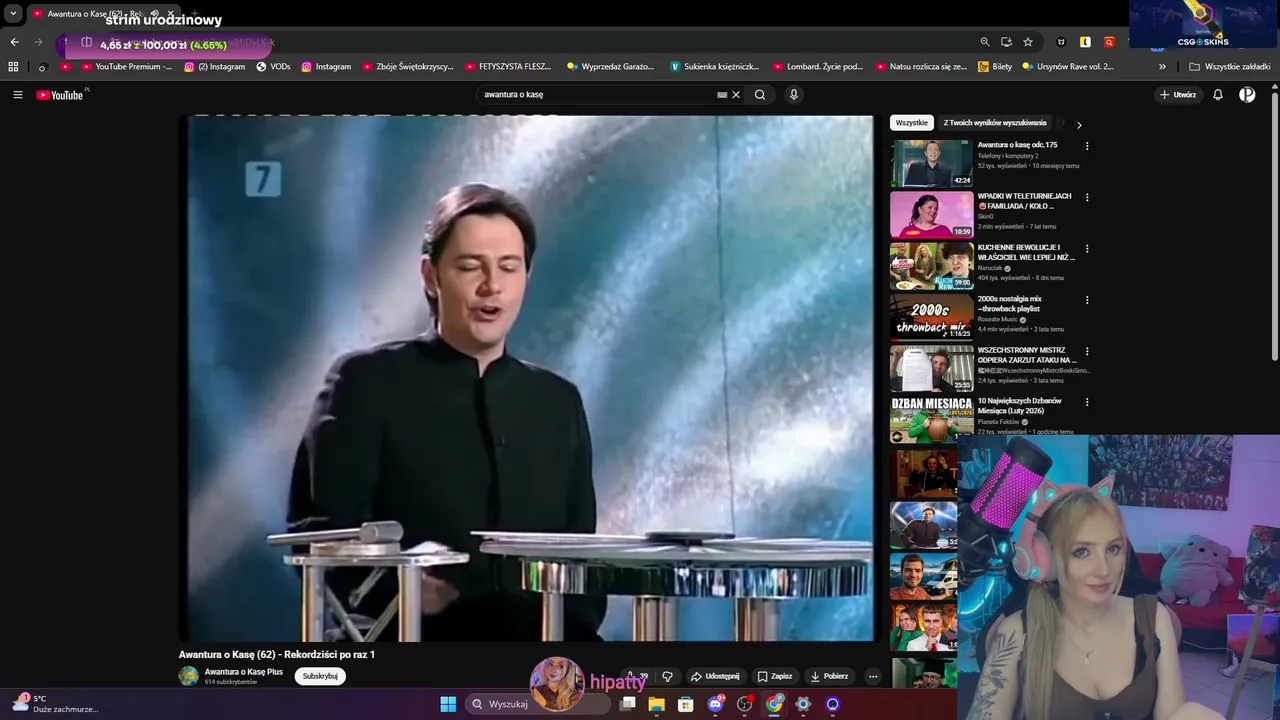Open the Bilety bookmark
This screenshot has height=720, width=1280.
pos(995,67)
